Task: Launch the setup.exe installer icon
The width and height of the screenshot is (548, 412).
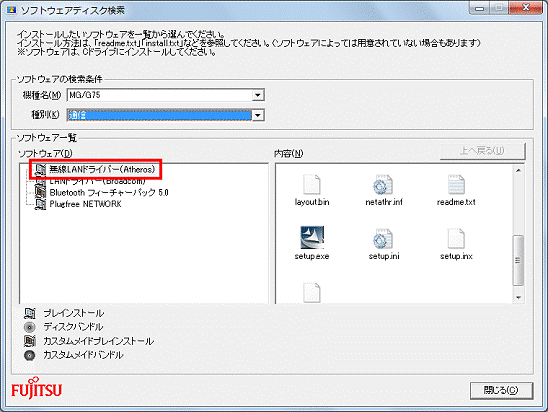Action: tap(312, 238)
